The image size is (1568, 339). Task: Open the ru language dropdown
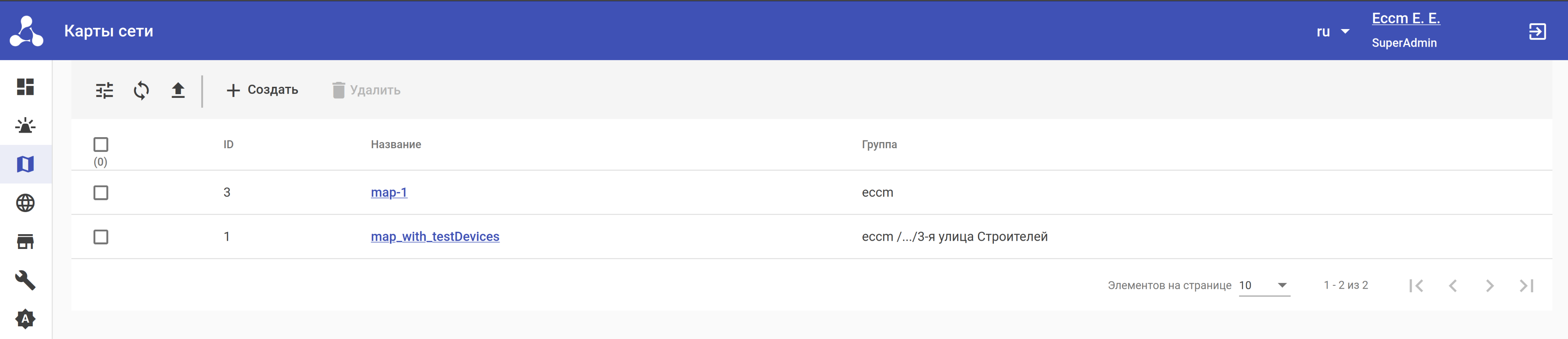click(x=1332, y=32)
